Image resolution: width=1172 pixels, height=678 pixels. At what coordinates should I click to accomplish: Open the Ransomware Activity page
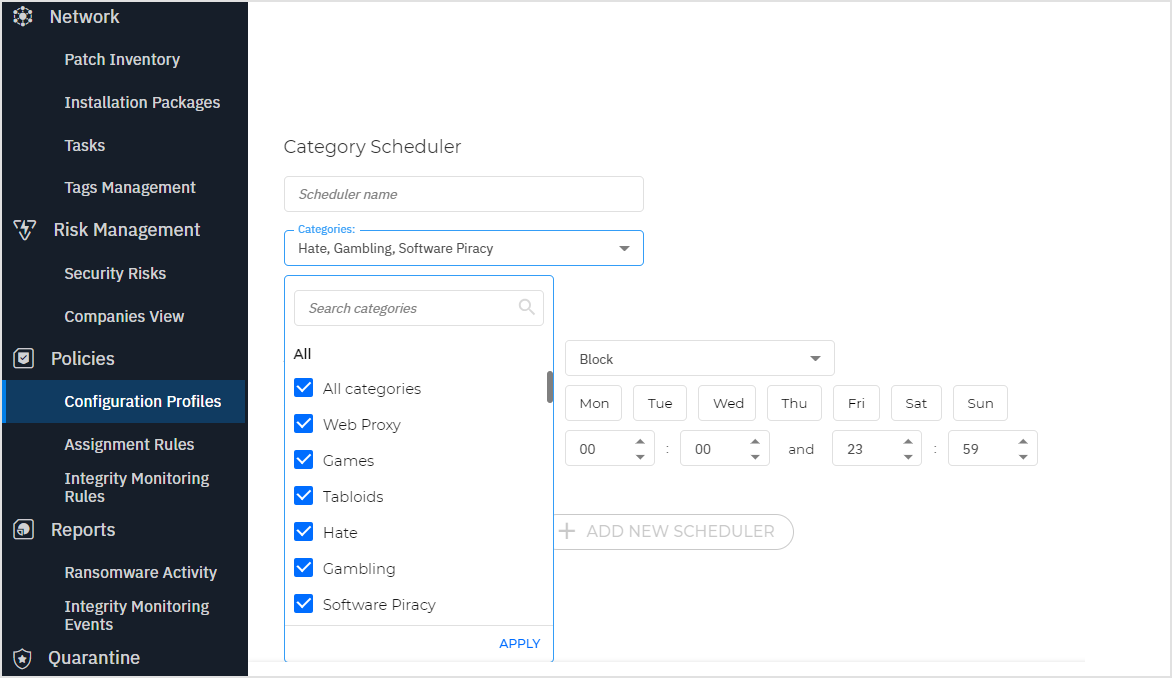[140, 572]
